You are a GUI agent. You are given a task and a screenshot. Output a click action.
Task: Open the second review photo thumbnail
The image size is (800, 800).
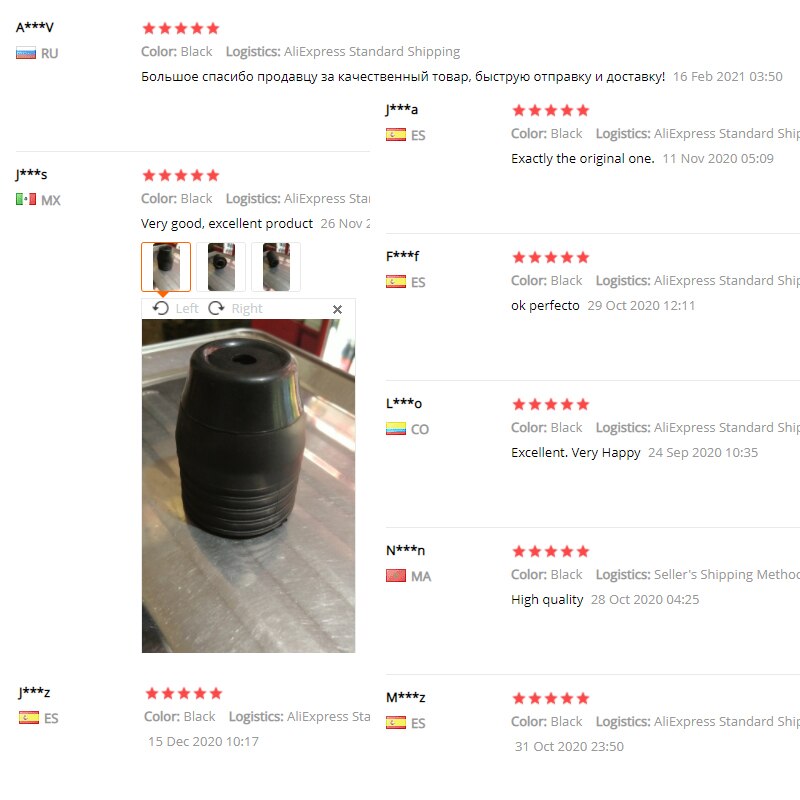[x=221, y=267]
